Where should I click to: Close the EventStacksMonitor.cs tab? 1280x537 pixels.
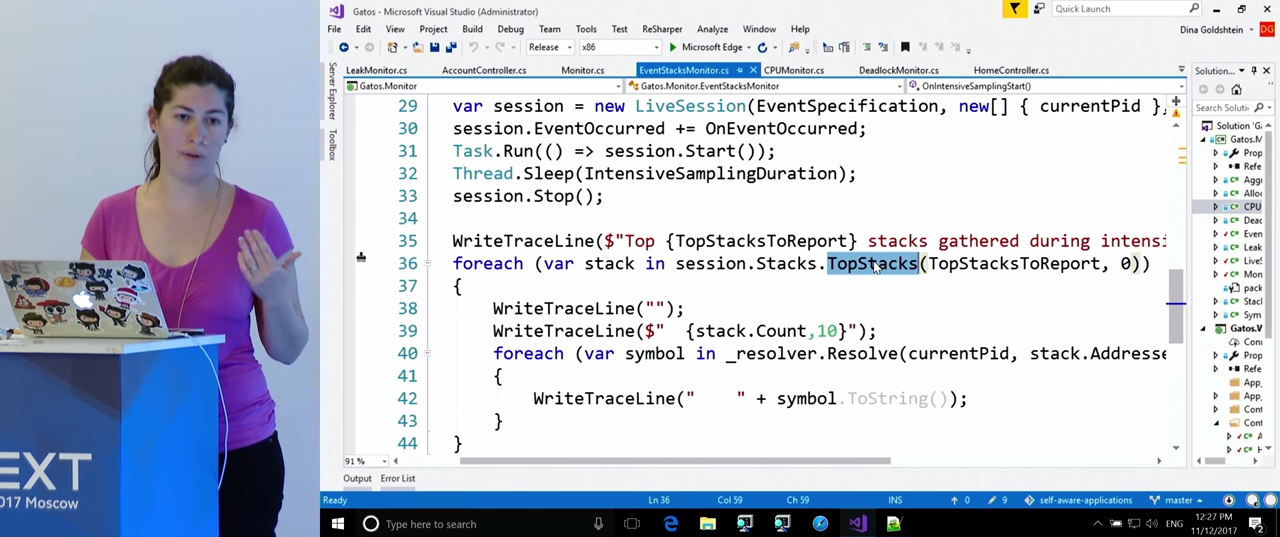(x=753, y=70)
